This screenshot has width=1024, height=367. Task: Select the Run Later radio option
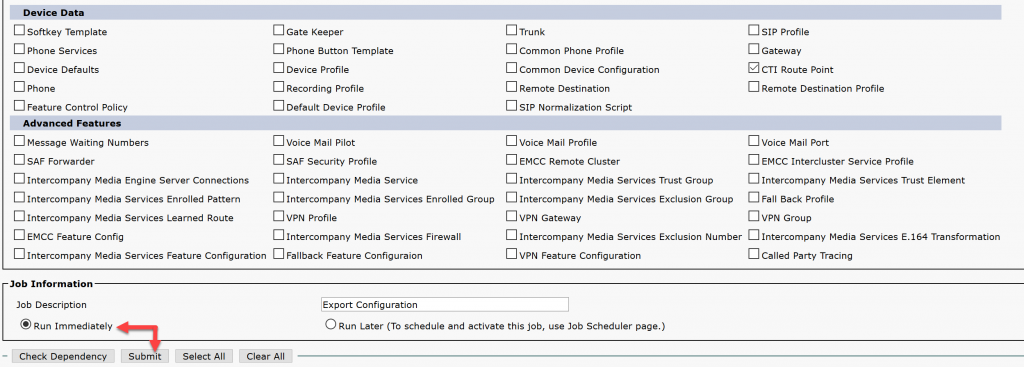(330, 325)
